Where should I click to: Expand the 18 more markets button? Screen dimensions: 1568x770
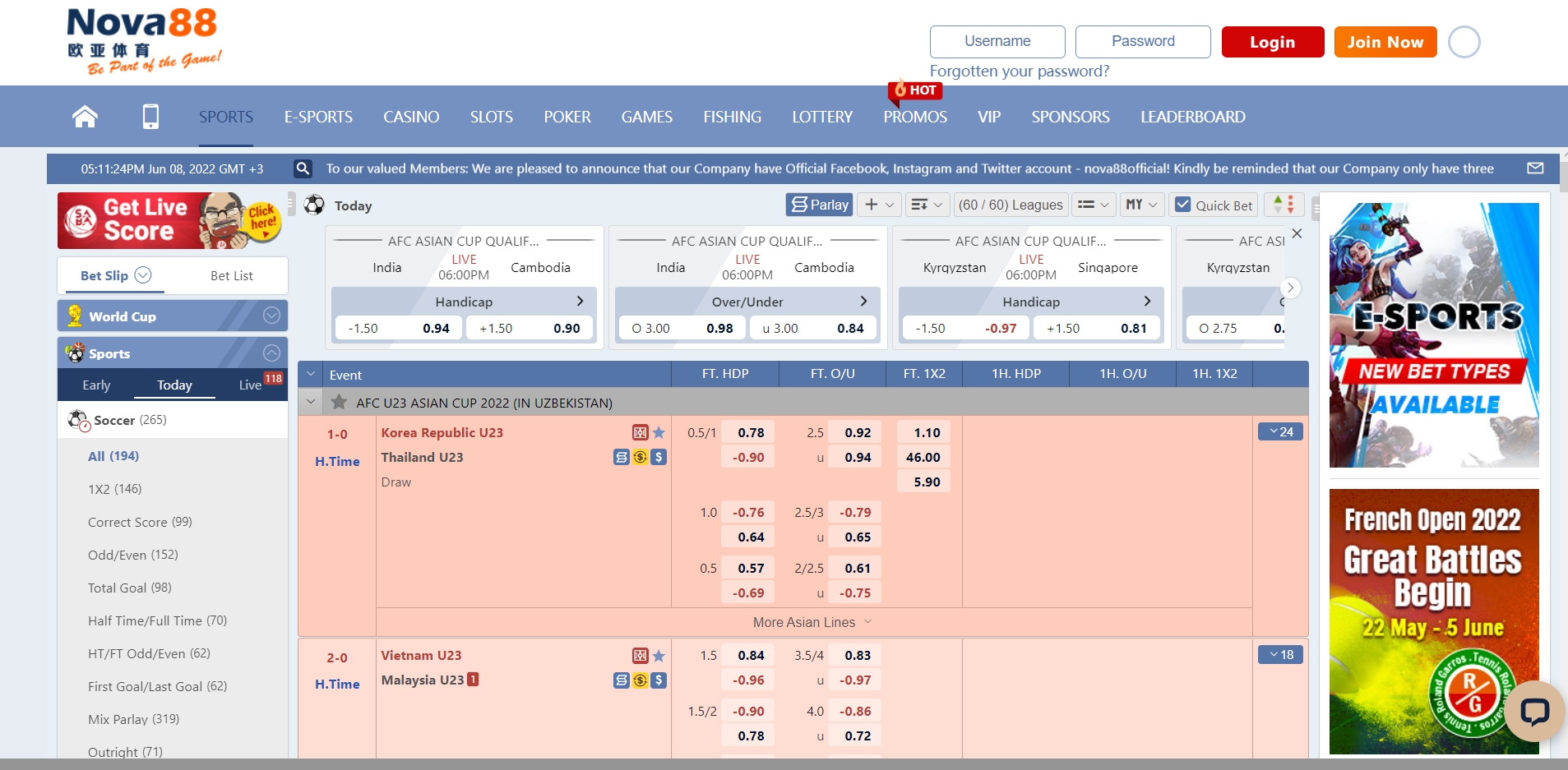click(x=1280, y=655)
